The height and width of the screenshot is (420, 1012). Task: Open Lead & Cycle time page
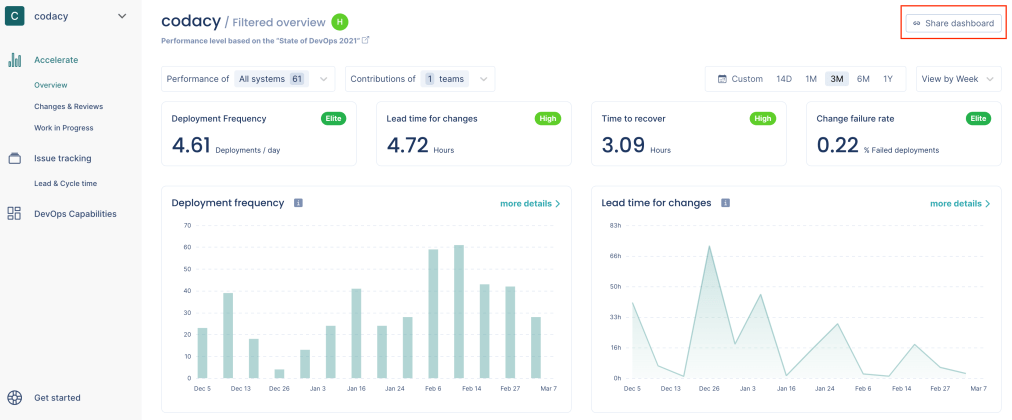(66, 183)
